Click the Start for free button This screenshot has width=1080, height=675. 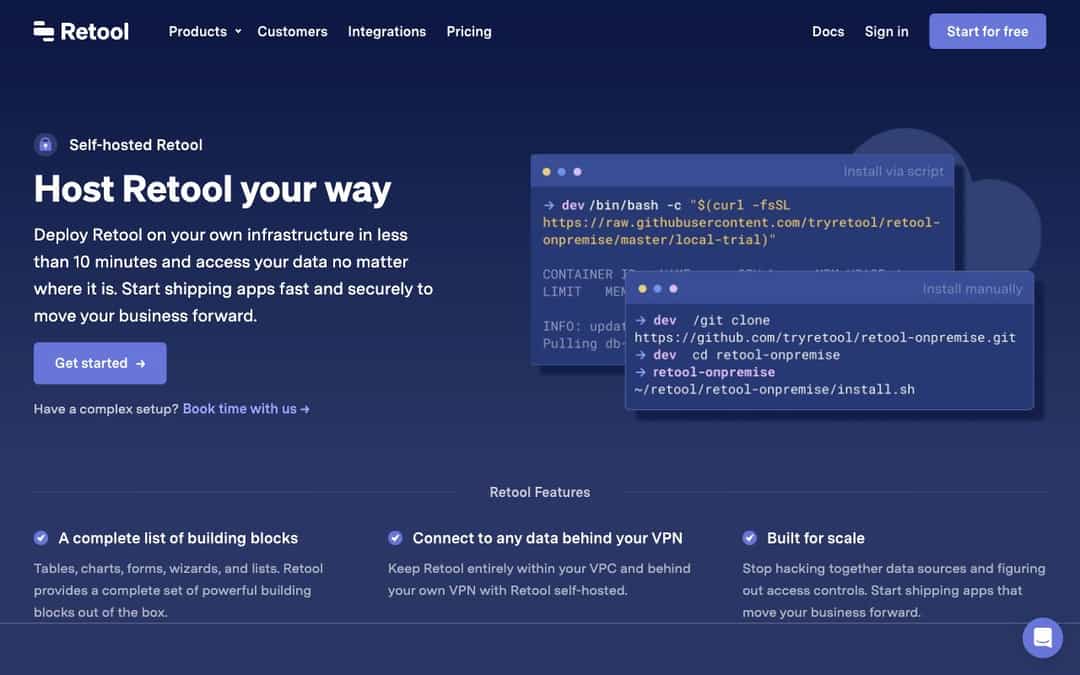pyautogui.click(x=987, y=31)
